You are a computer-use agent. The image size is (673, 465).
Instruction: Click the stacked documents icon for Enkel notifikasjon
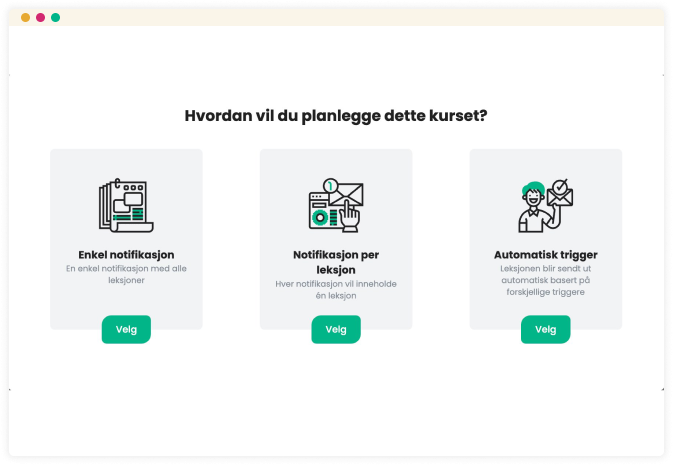point(126,206)
